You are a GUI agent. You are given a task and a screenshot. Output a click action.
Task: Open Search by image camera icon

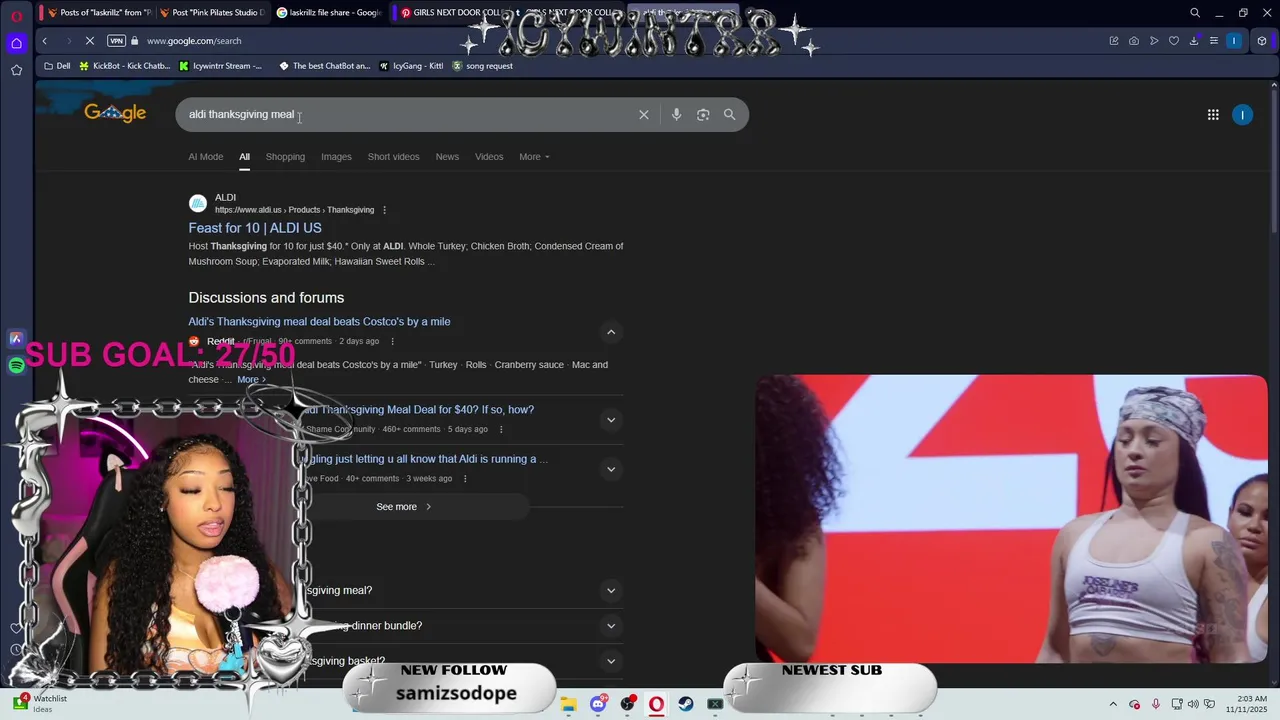click(703, 115)
